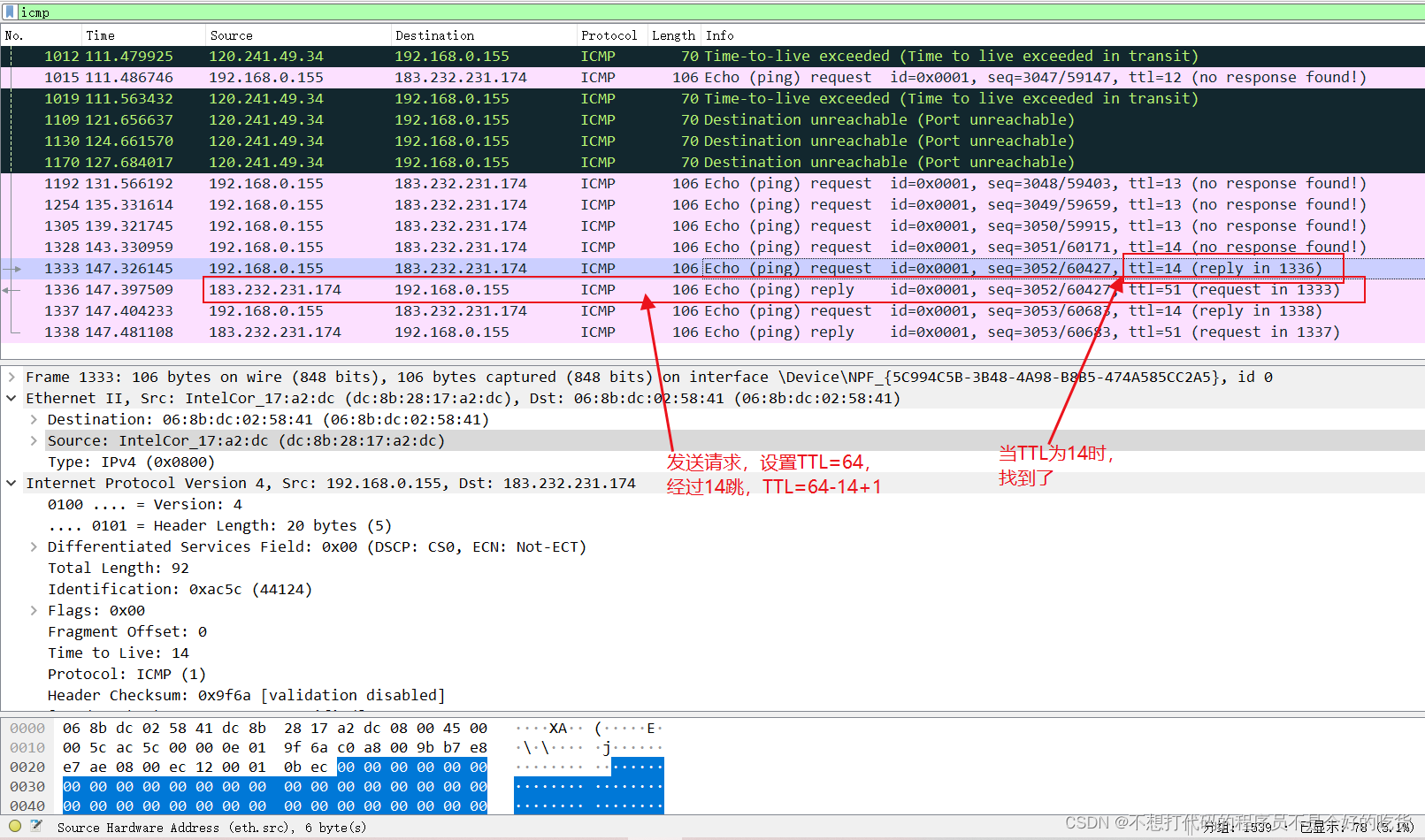Click source cell 120.241.49.34 in packet 1109

tap(266, 119)
